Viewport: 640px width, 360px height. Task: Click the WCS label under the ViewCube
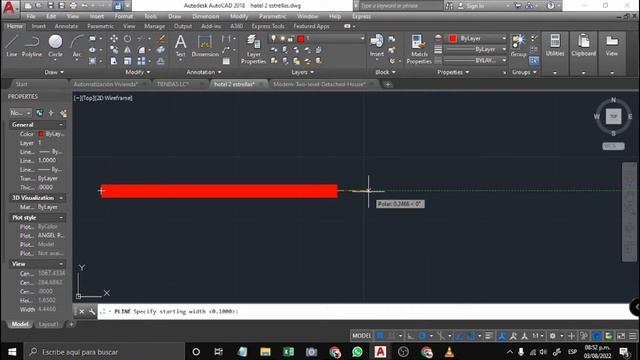[613, 146]
